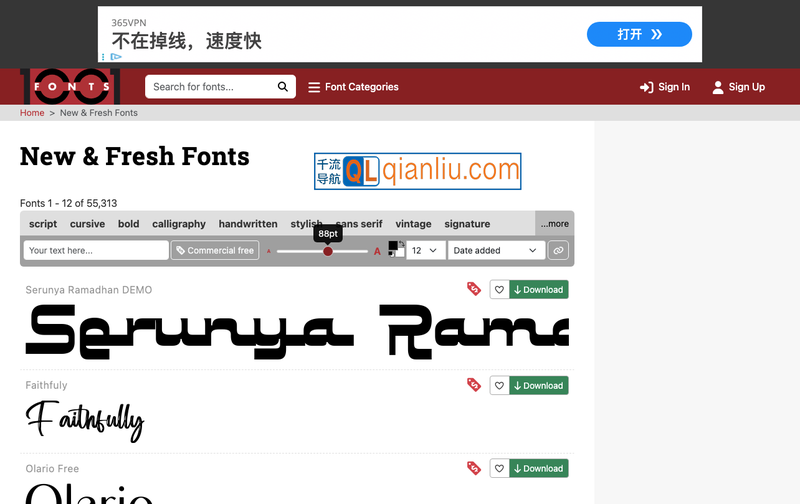
Task: Click the font size slider handle
Action: click(328, 251)
